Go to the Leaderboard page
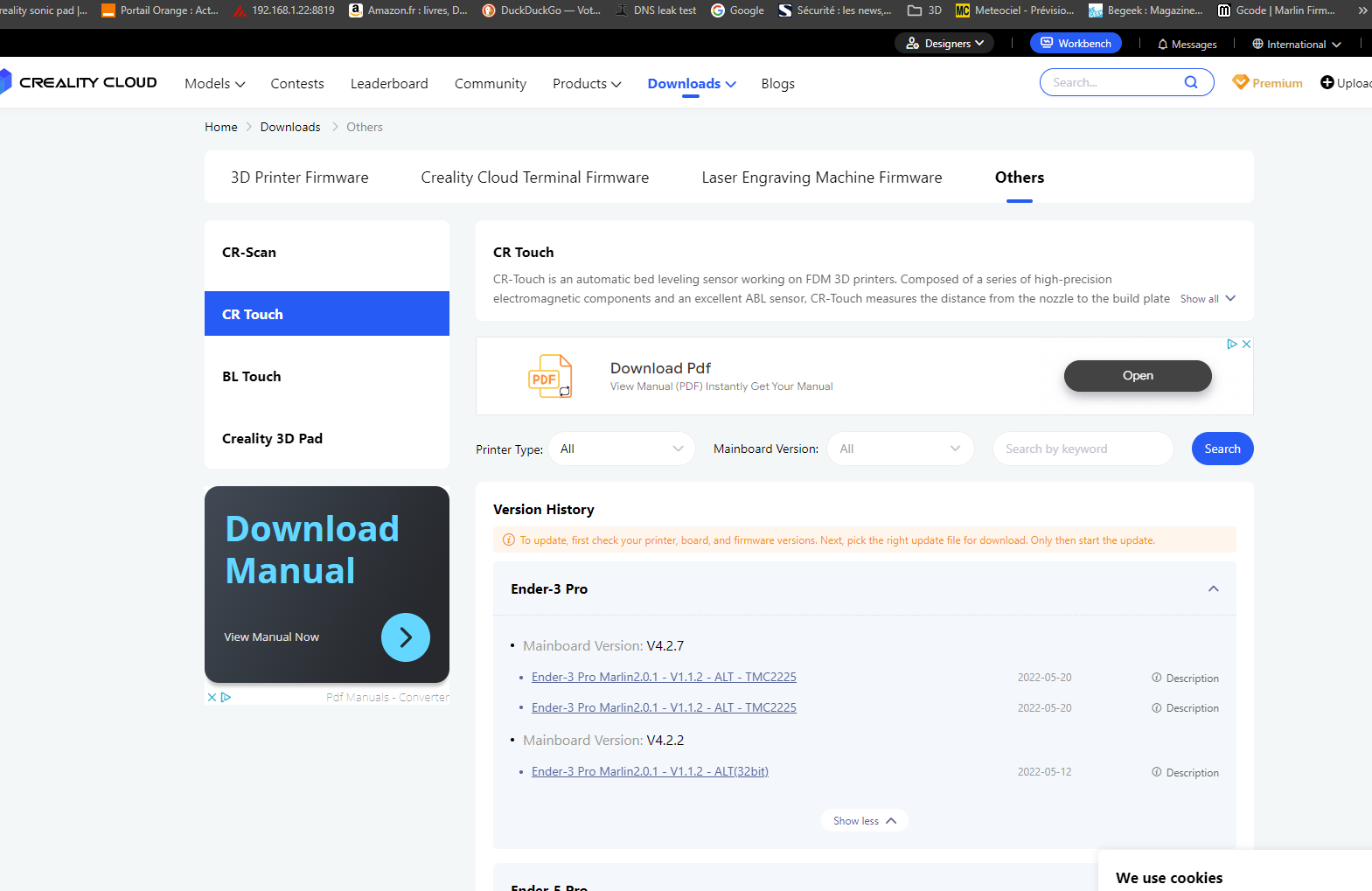1372x891 pixels. tap(389, 83)
